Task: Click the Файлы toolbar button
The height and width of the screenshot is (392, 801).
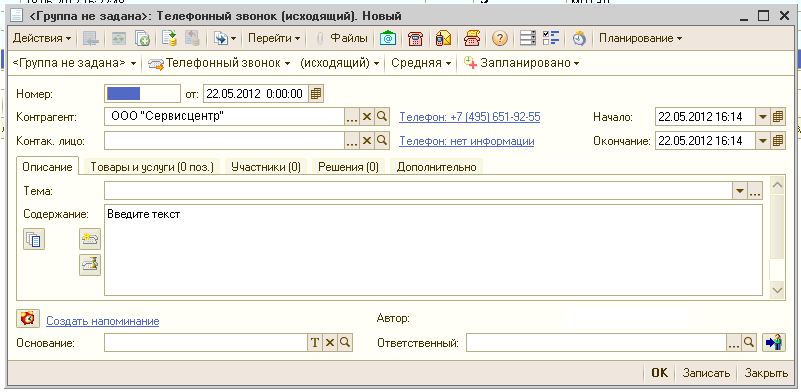Action: tap(342, 38)
